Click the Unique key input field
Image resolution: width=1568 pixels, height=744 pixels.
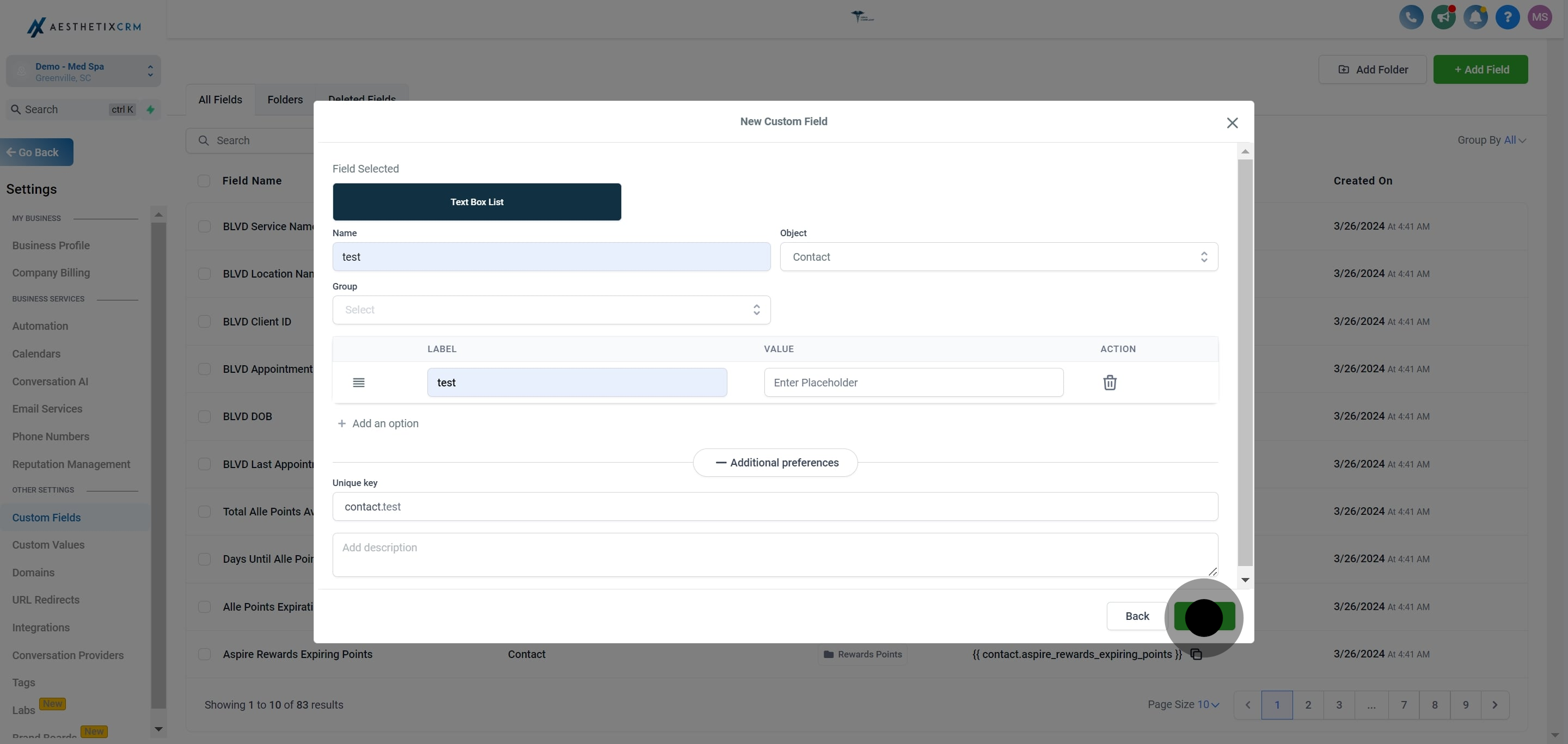pyautogui.click(x=774, y=507)
